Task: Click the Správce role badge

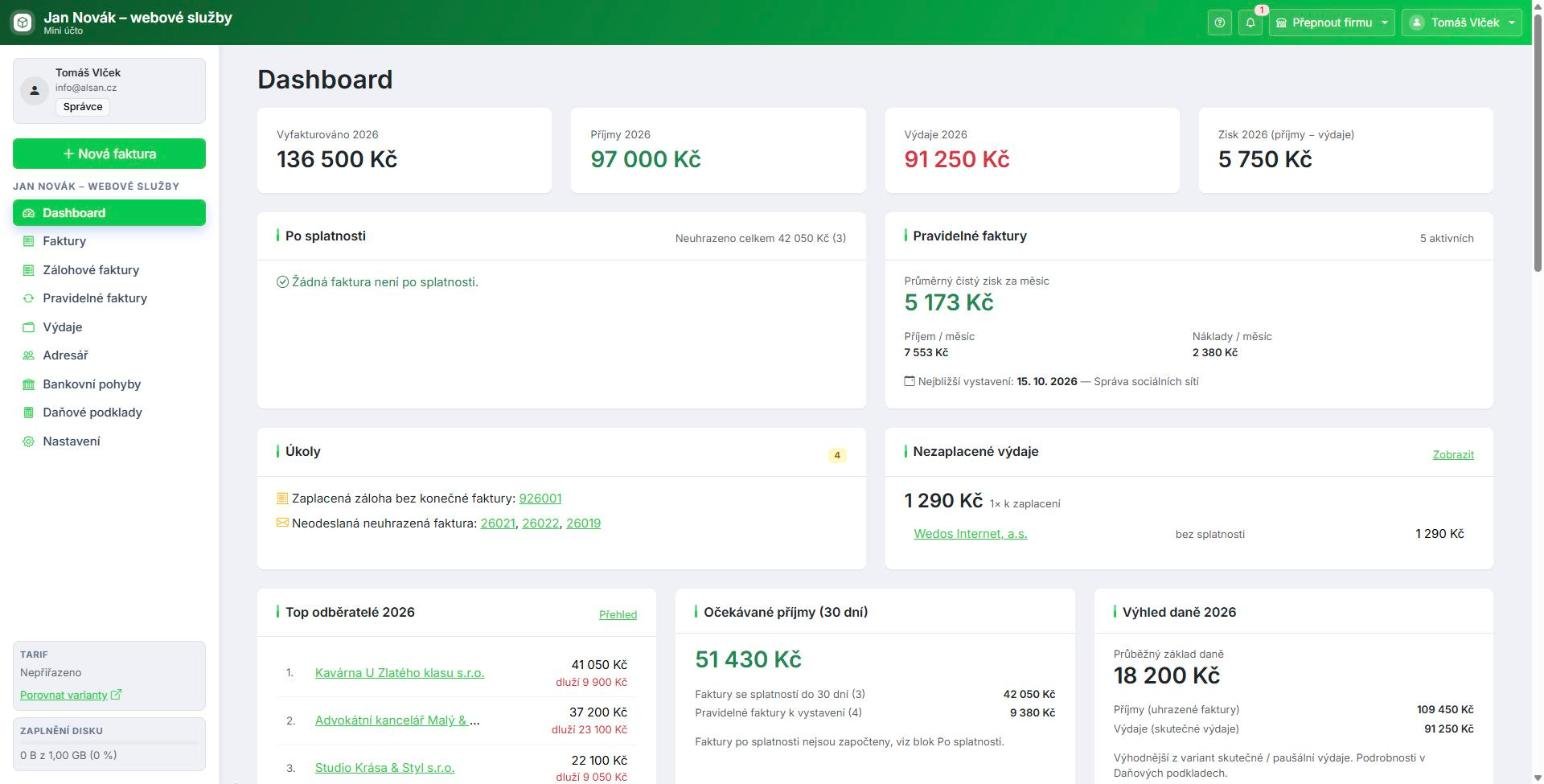Action: point(82,107)
